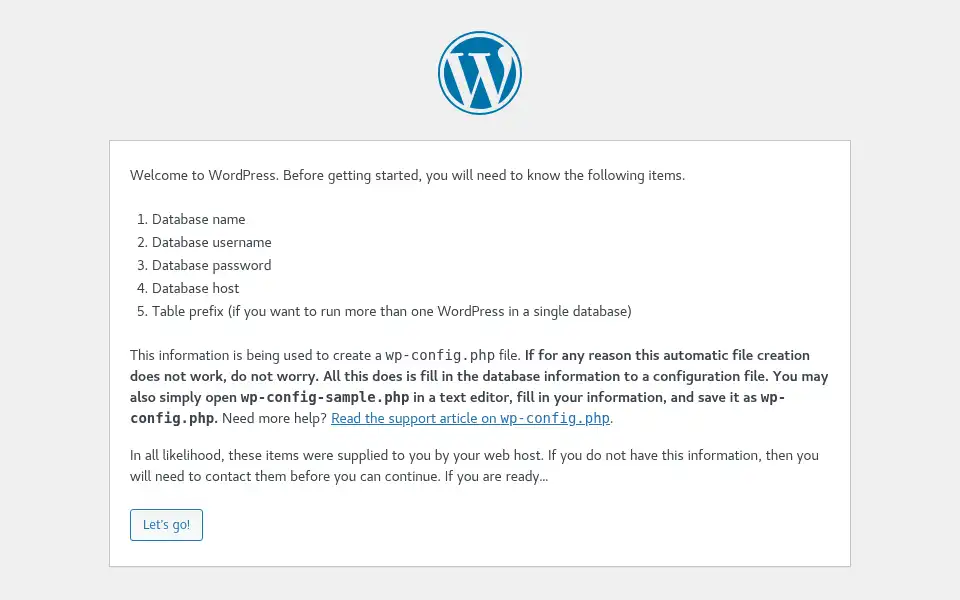Click the WordPress logo at the top

(x=480, y=73)
